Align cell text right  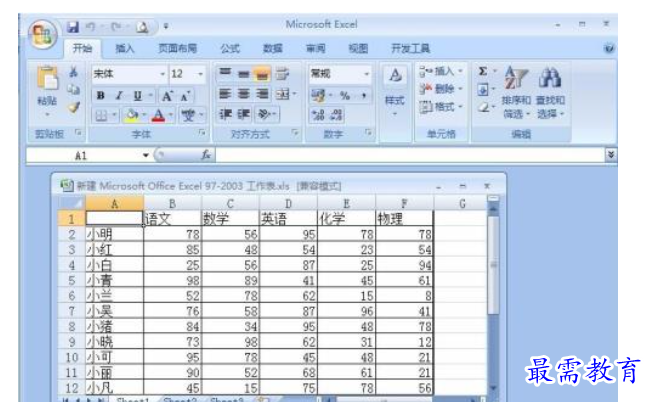262,94
